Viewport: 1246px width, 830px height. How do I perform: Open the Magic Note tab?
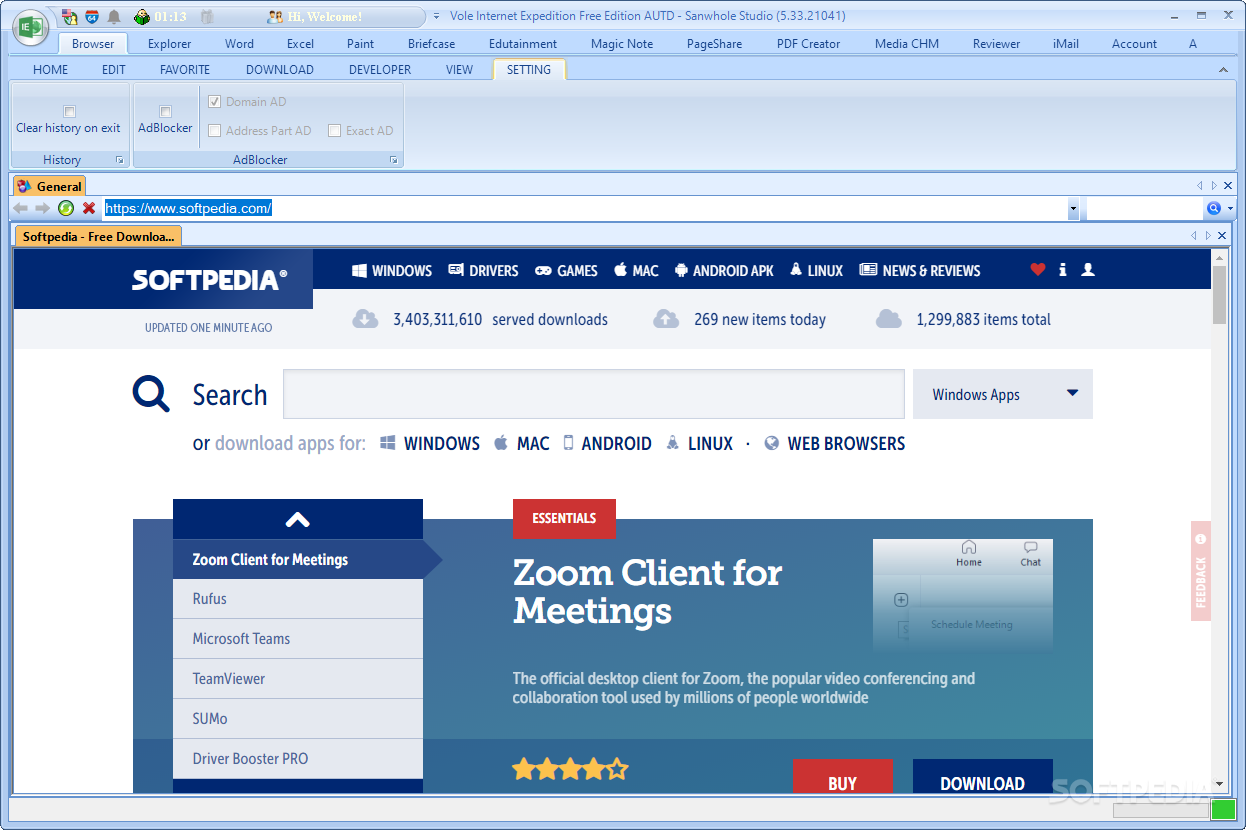(x=622, y=44)
